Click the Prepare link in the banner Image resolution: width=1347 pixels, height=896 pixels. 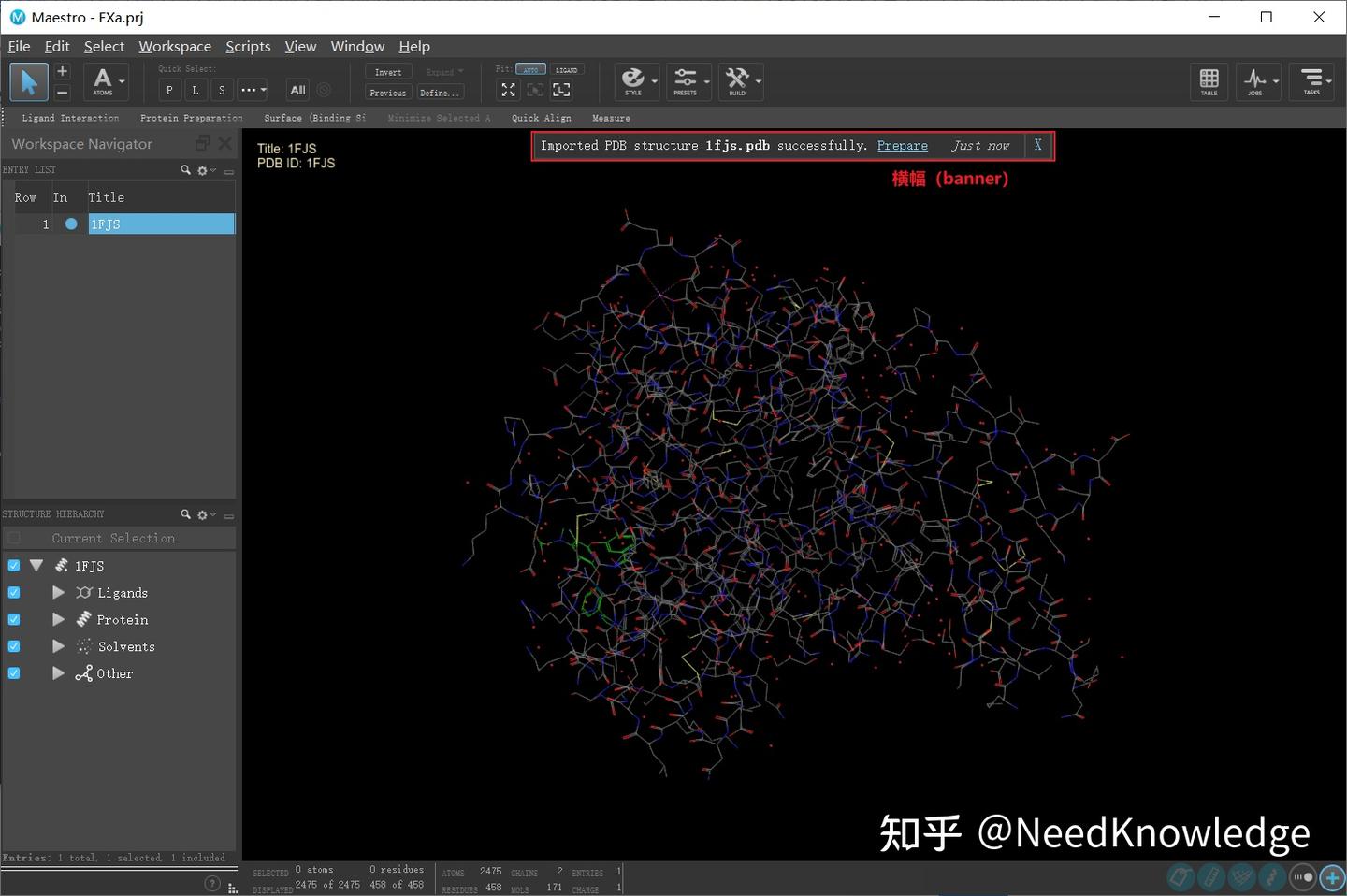[902, 145]
